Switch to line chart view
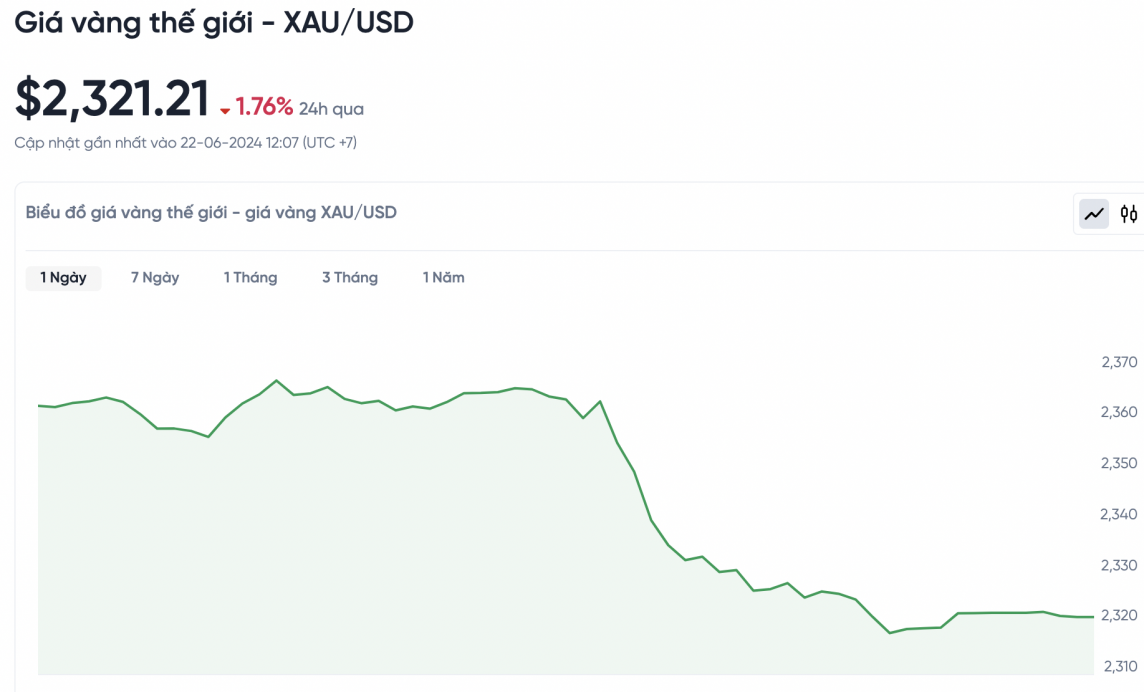This screenshot has height=692, width=1144. tap(1094, 213)
